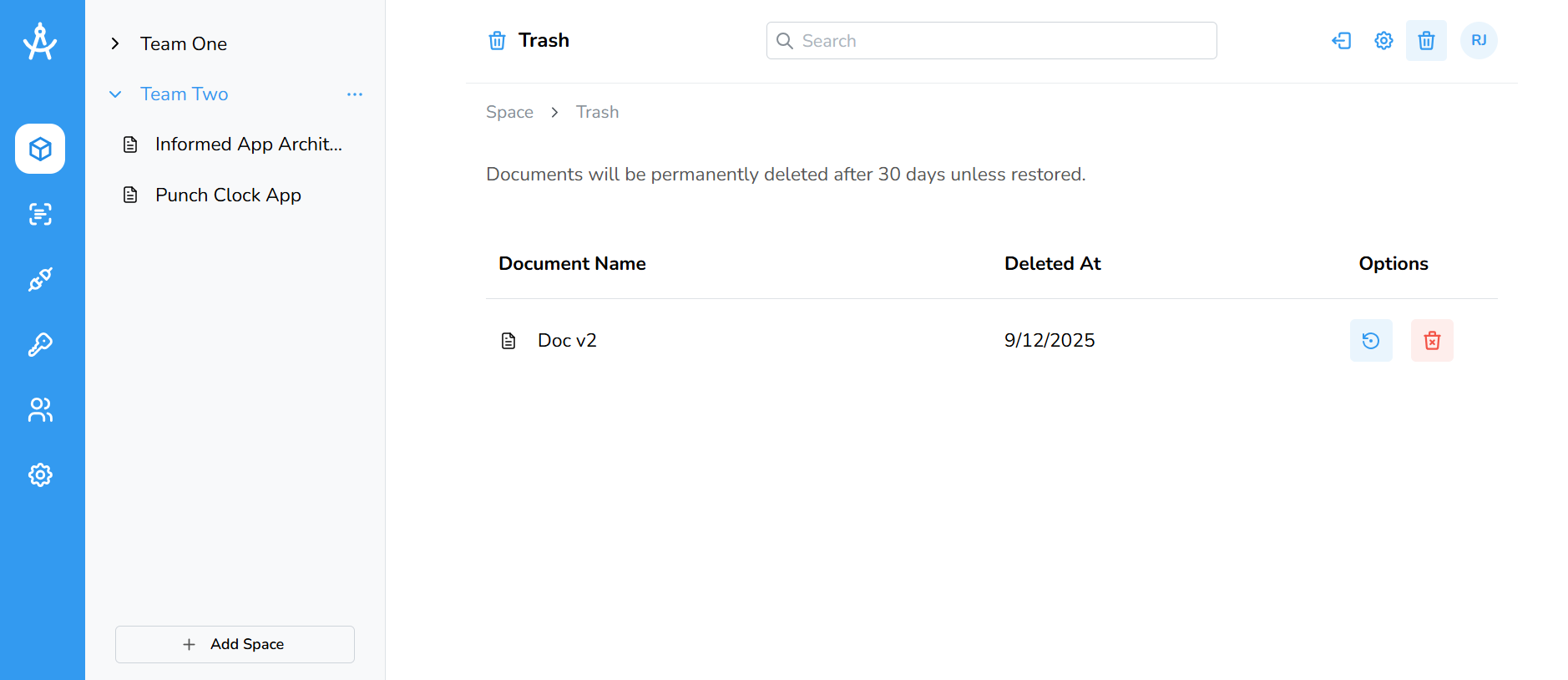Open the API keys icon in sidebar
The width and height of the screenshot is (1568, 680).
pyautogui.click(x=40, y=344)
